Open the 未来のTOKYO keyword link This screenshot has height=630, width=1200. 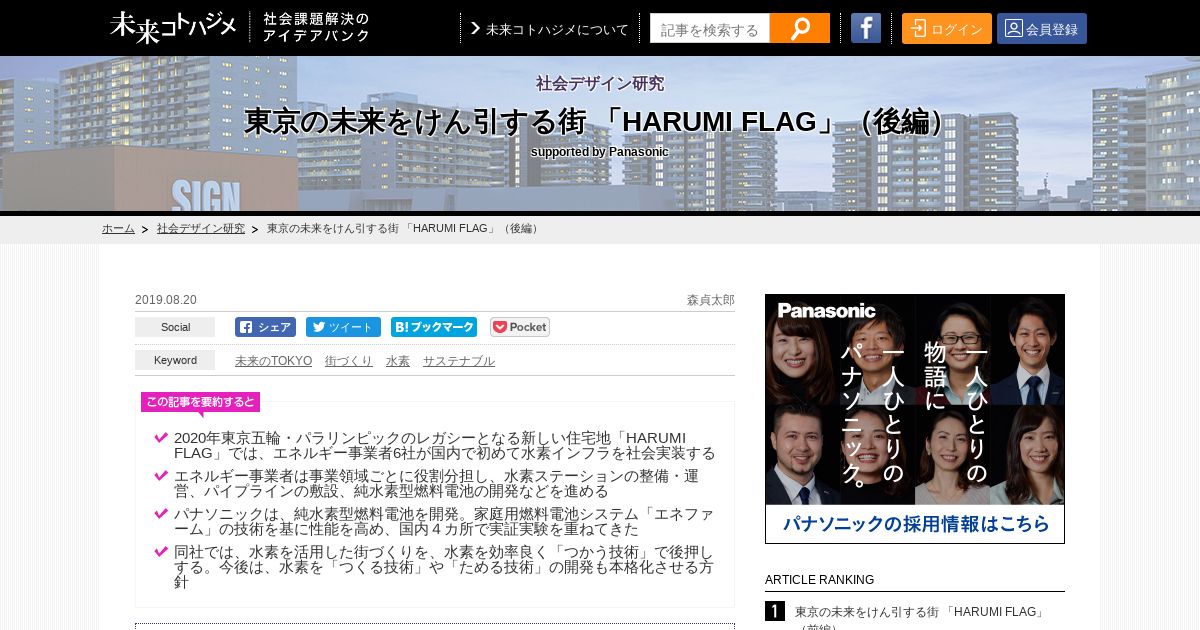click(x=273, y=361)
